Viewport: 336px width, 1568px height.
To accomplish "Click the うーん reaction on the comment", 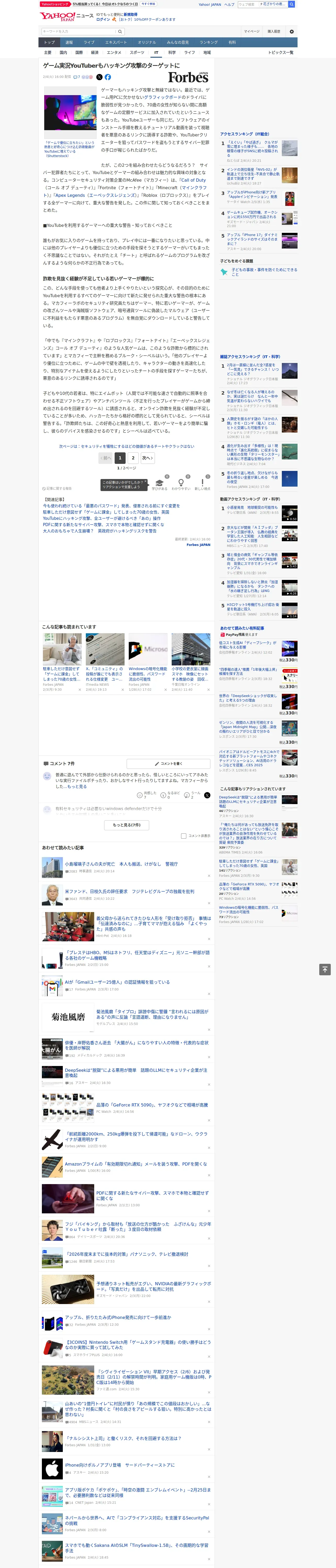I will click(x=193, y=795).
